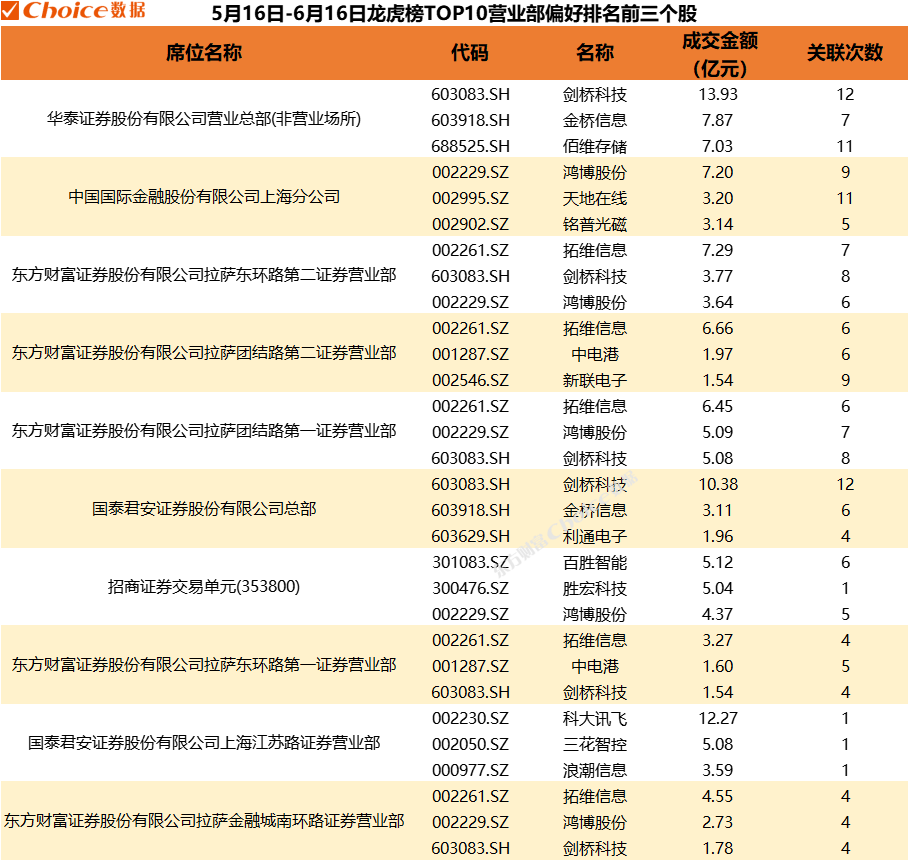Click stock name 胜宏科技
The width and height of the screenshot is (908, 860).
coord(595,588)
